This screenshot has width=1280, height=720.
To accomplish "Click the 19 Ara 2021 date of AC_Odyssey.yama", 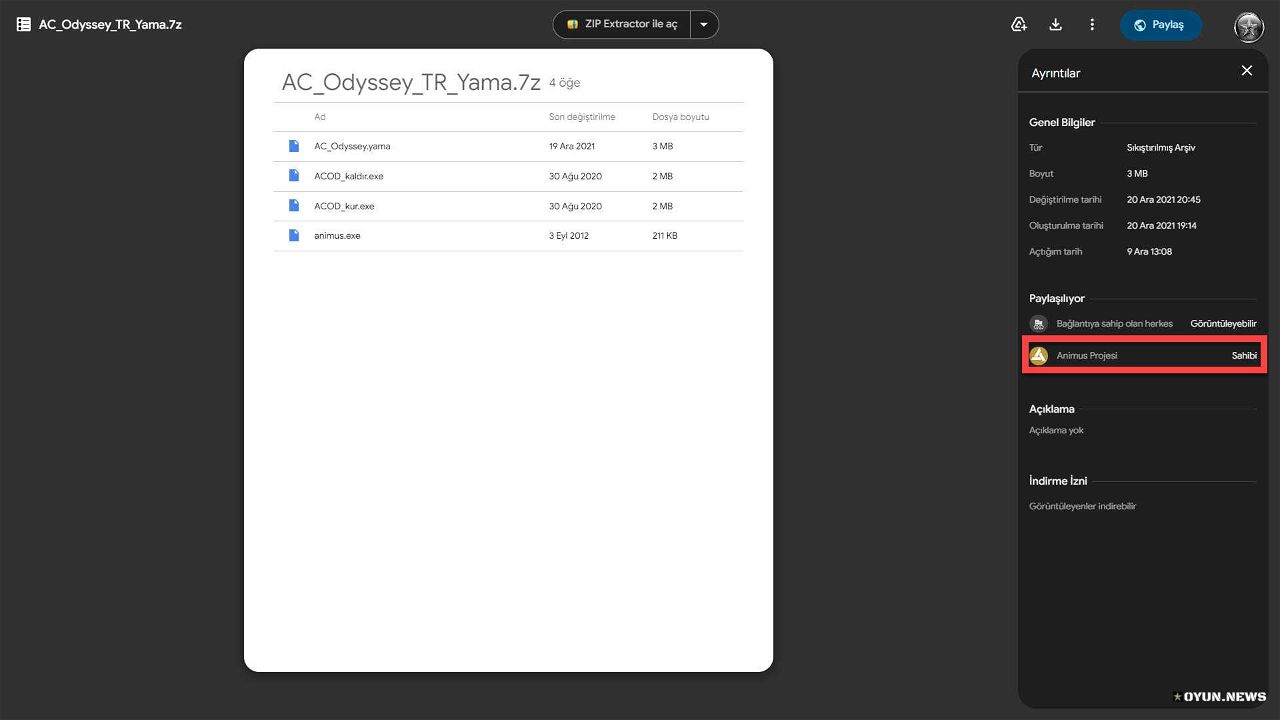I will pyautogui.click(x=572, y=146).
